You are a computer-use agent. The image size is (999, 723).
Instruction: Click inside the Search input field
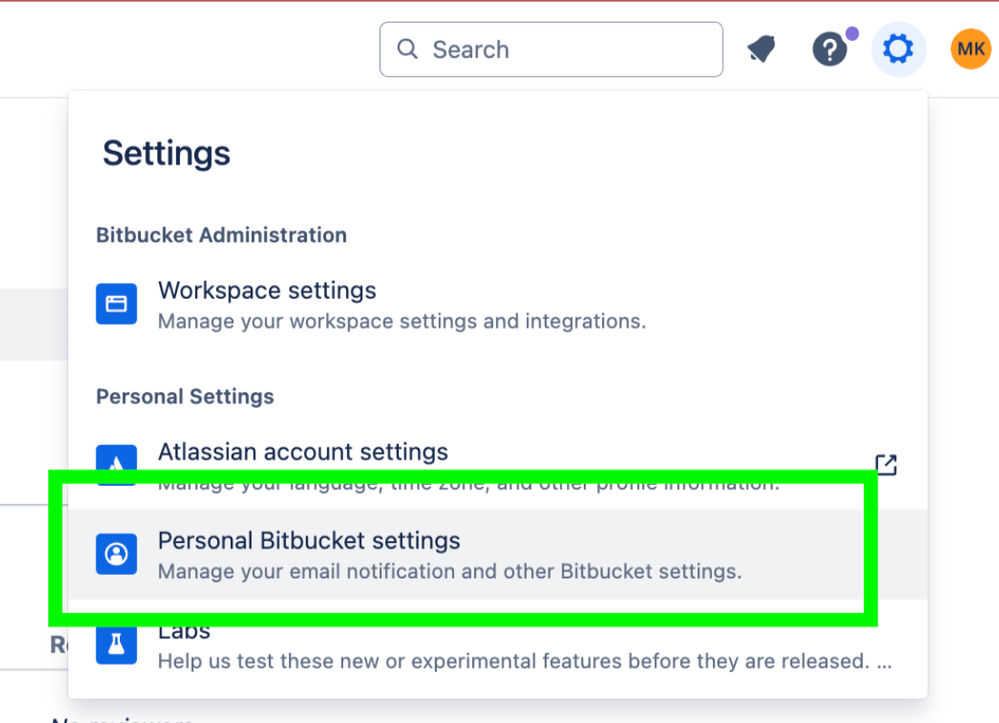click(x=551, y=50)
